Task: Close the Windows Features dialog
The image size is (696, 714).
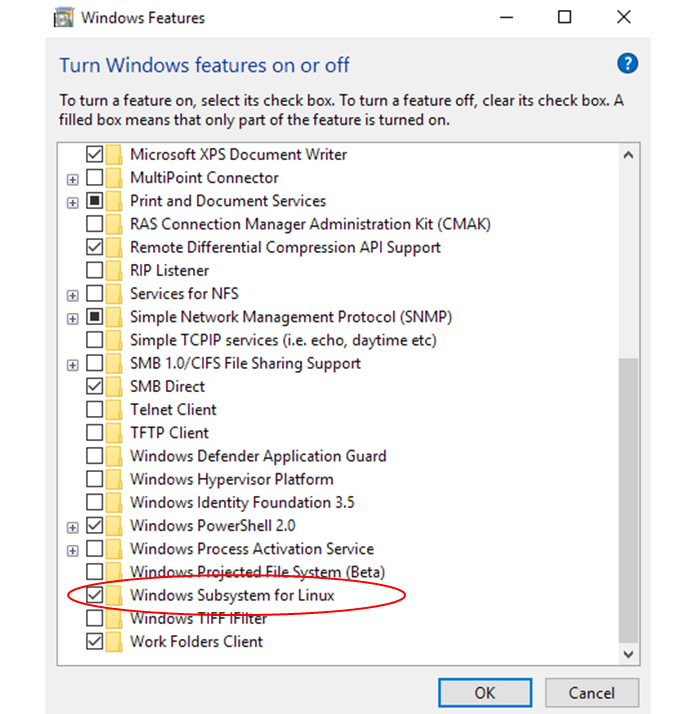Action: (624, 17)
